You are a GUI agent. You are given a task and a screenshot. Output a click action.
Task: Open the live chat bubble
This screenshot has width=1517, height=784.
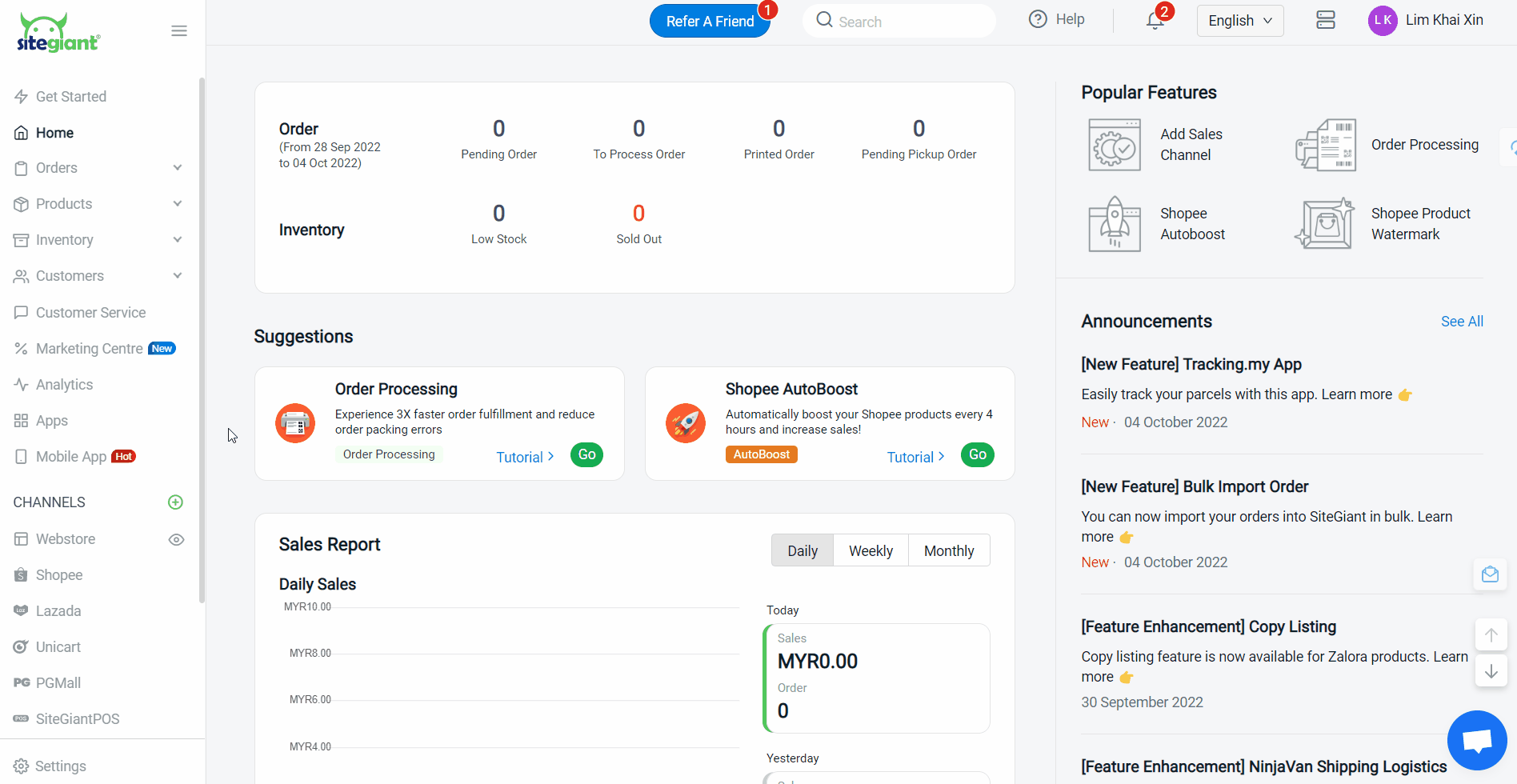(1477, 740)
